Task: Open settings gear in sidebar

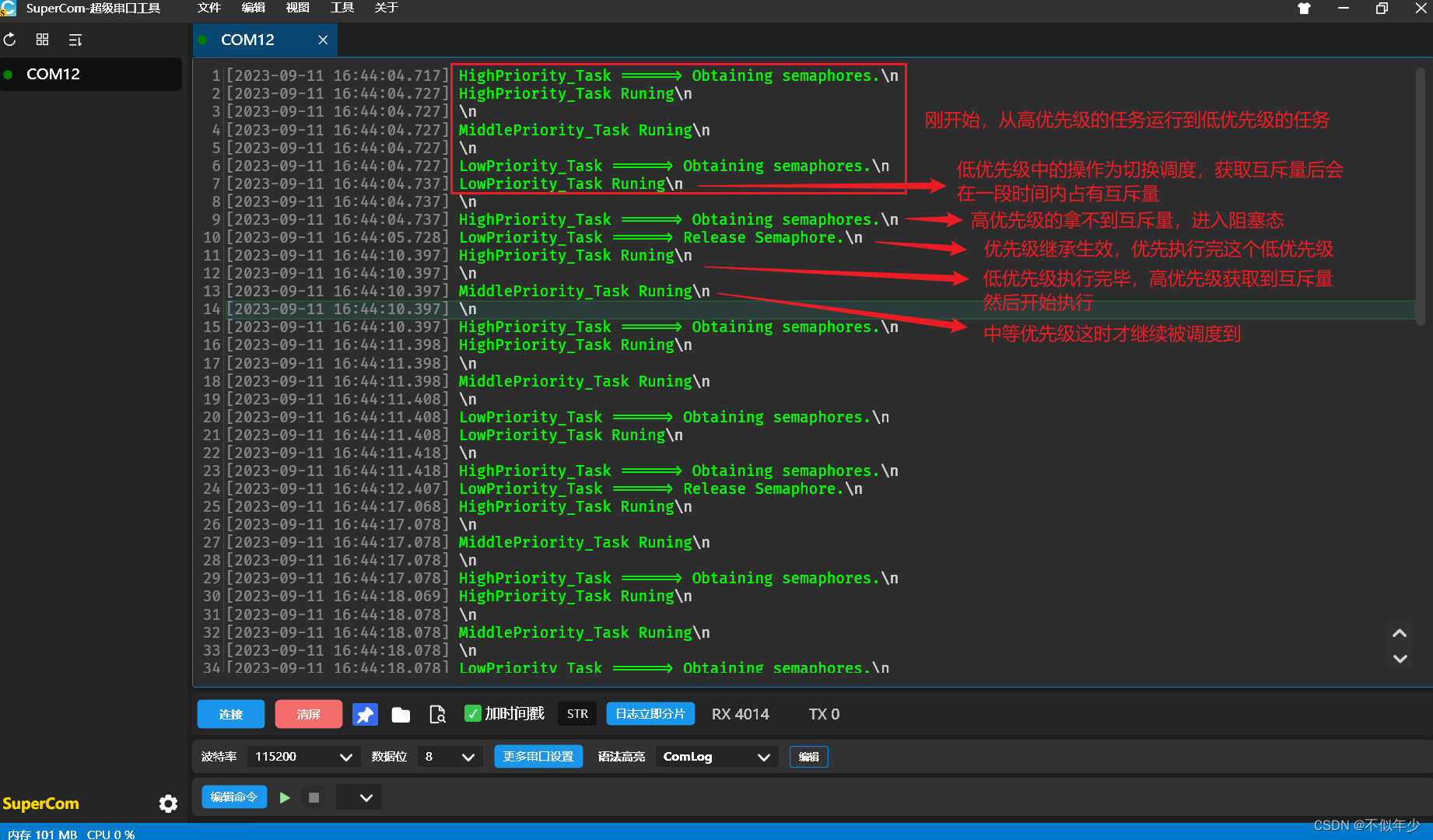Action: coord(168,803)
